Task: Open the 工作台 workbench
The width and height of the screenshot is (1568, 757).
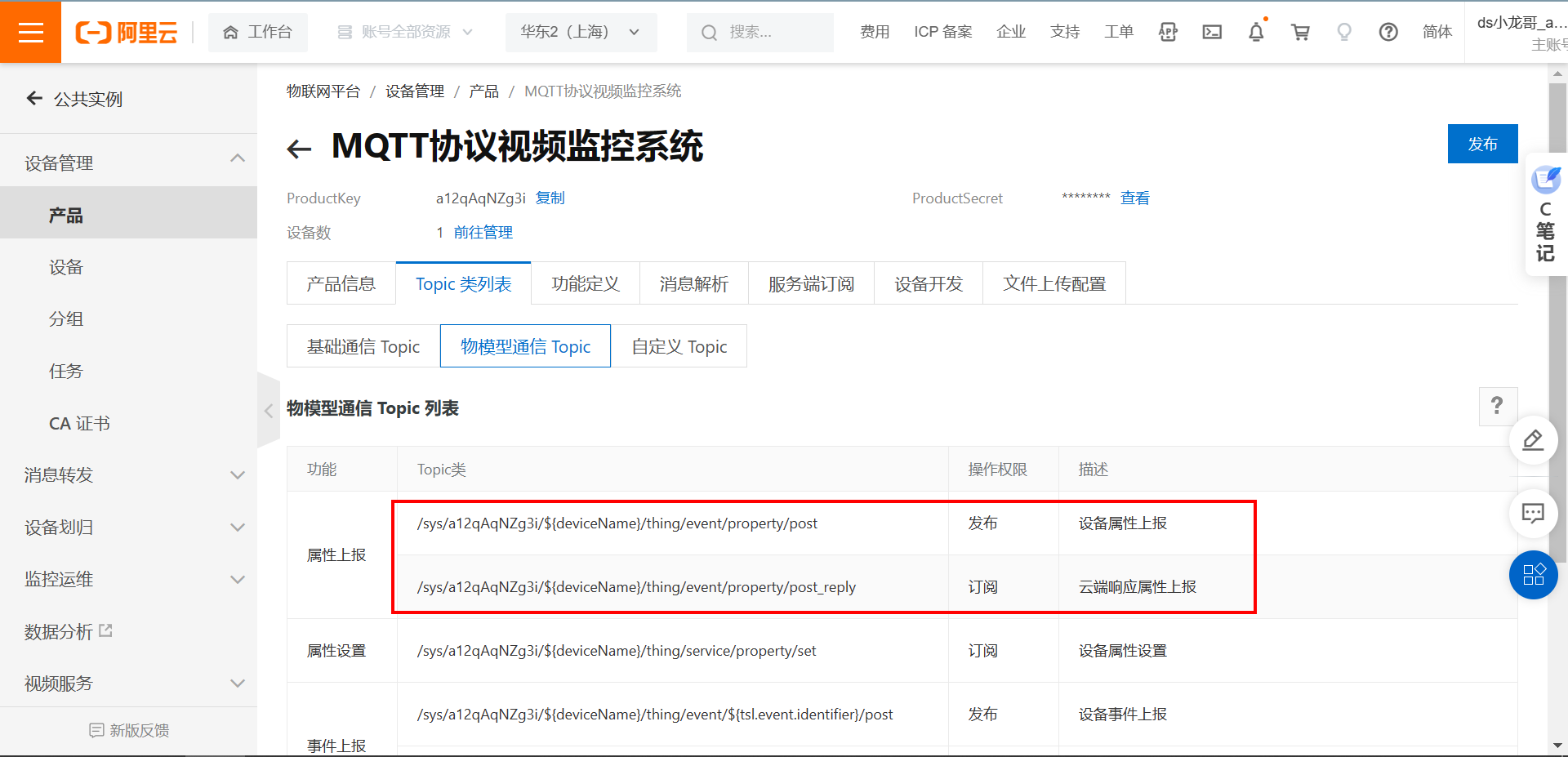Action: click(258, 32)
